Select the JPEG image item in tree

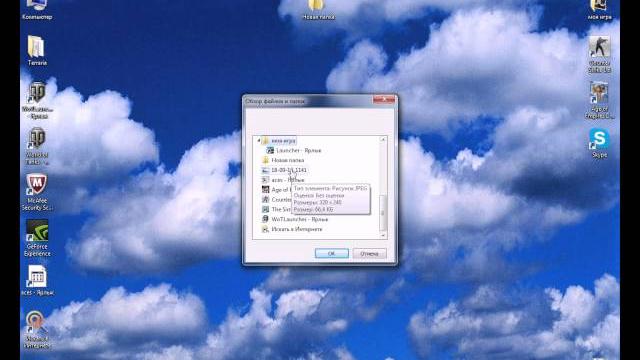[x=284, y=170]
